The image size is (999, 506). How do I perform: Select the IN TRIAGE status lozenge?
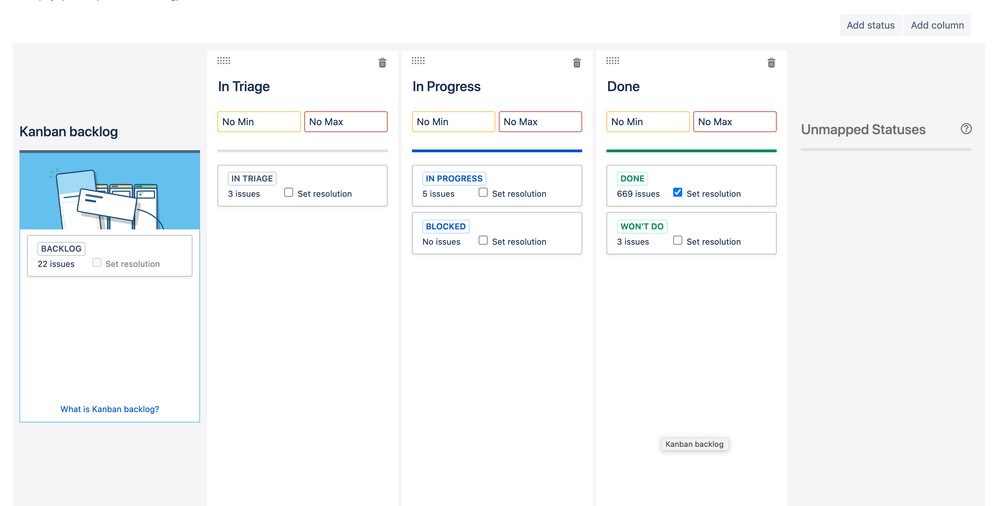252,178
